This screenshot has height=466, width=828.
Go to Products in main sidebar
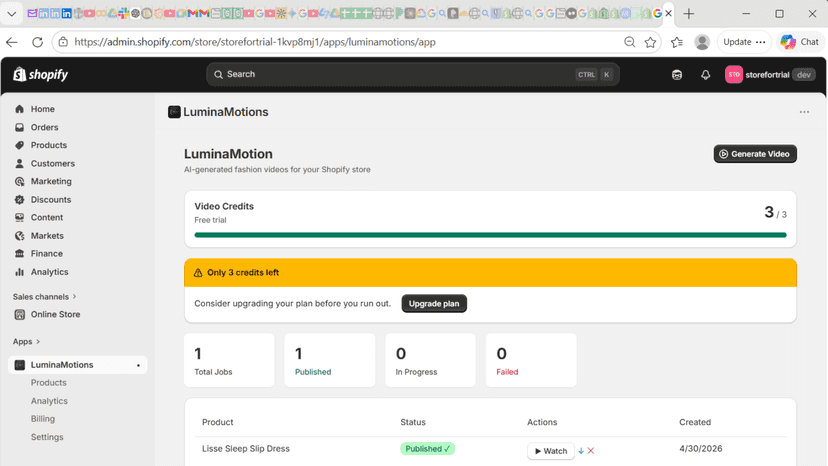(x=49, y=145)
